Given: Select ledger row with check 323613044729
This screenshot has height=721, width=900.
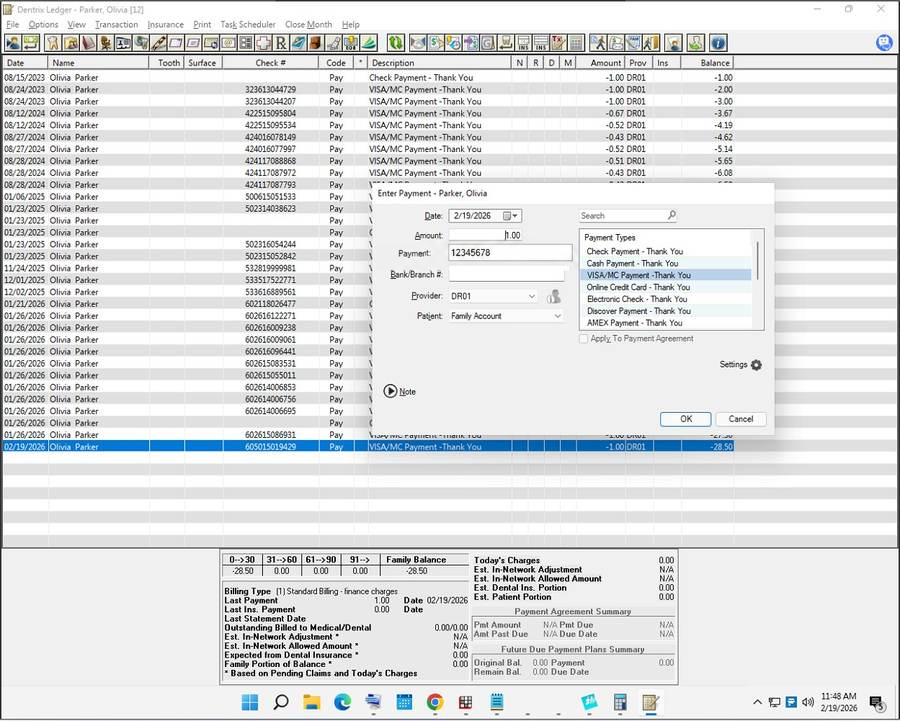Looking at the screenshot, I should (368, 90).
